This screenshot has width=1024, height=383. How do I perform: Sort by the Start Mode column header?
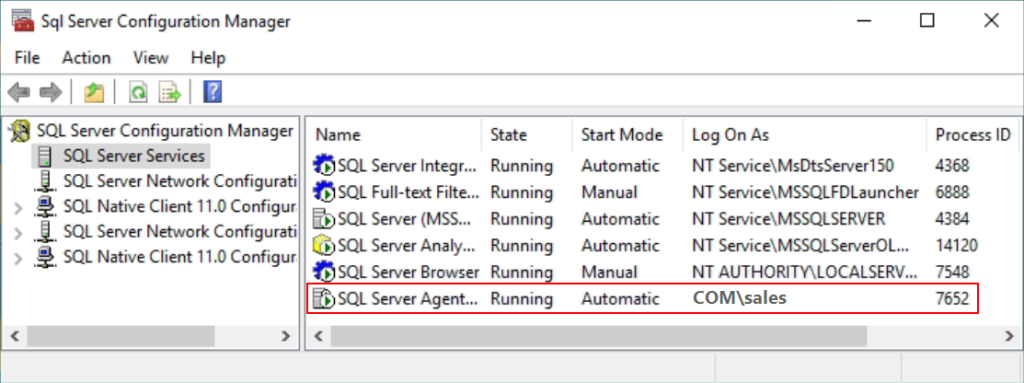click(x=628, y=135)
